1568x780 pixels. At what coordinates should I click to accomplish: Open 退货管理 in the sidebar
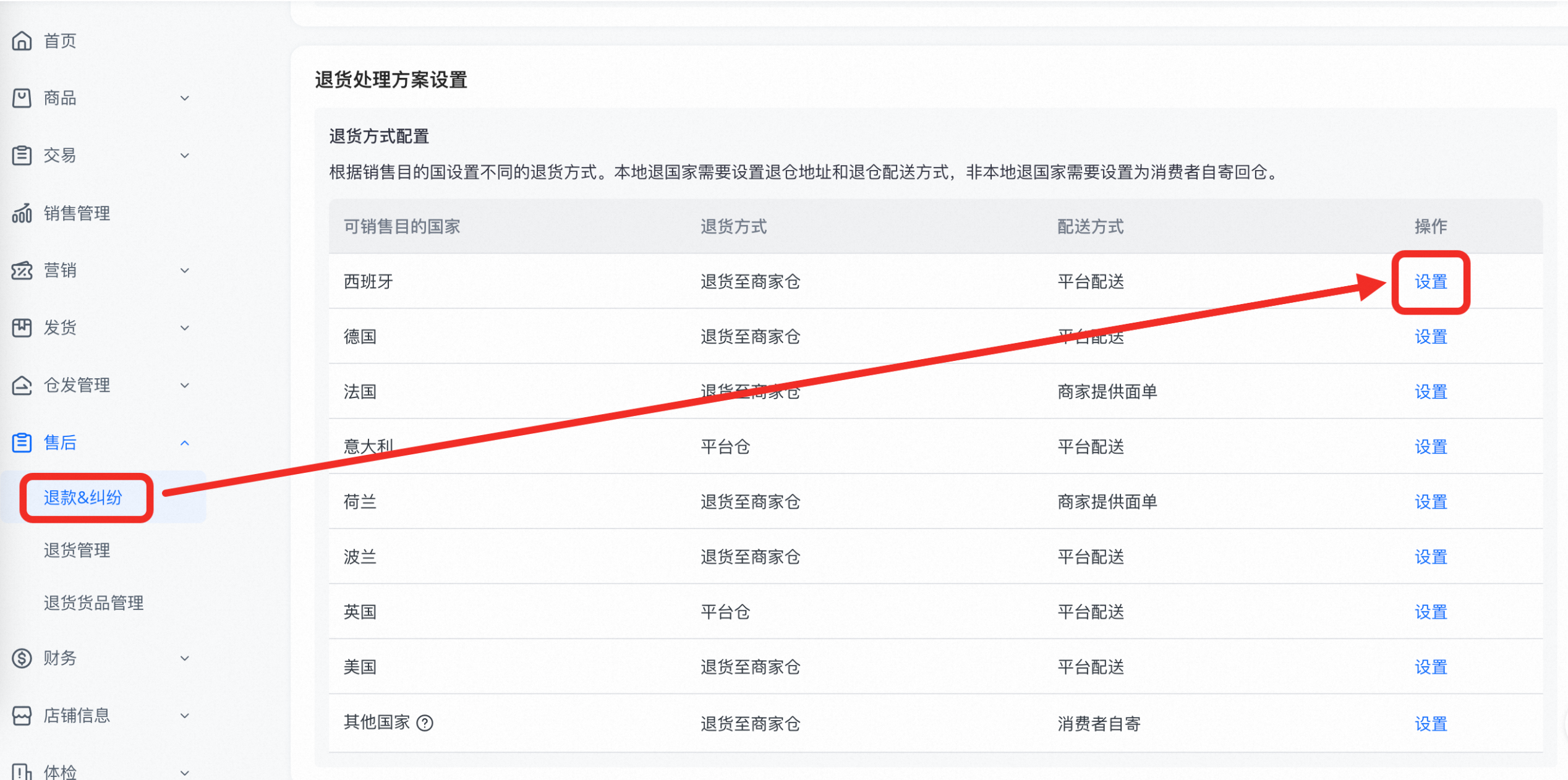[77, 550]
